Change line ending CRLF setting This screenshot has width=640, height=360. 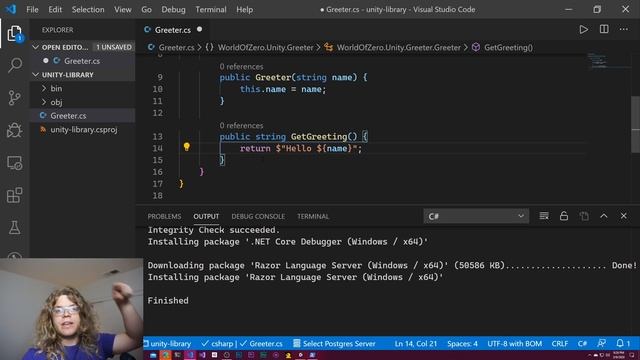(x=560, y=344)
